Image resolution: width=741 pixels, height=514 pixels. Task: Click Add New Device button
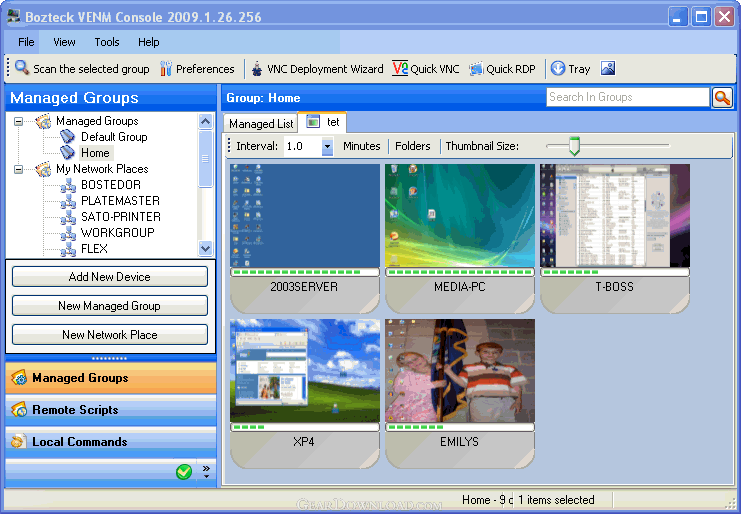(110, 277)
